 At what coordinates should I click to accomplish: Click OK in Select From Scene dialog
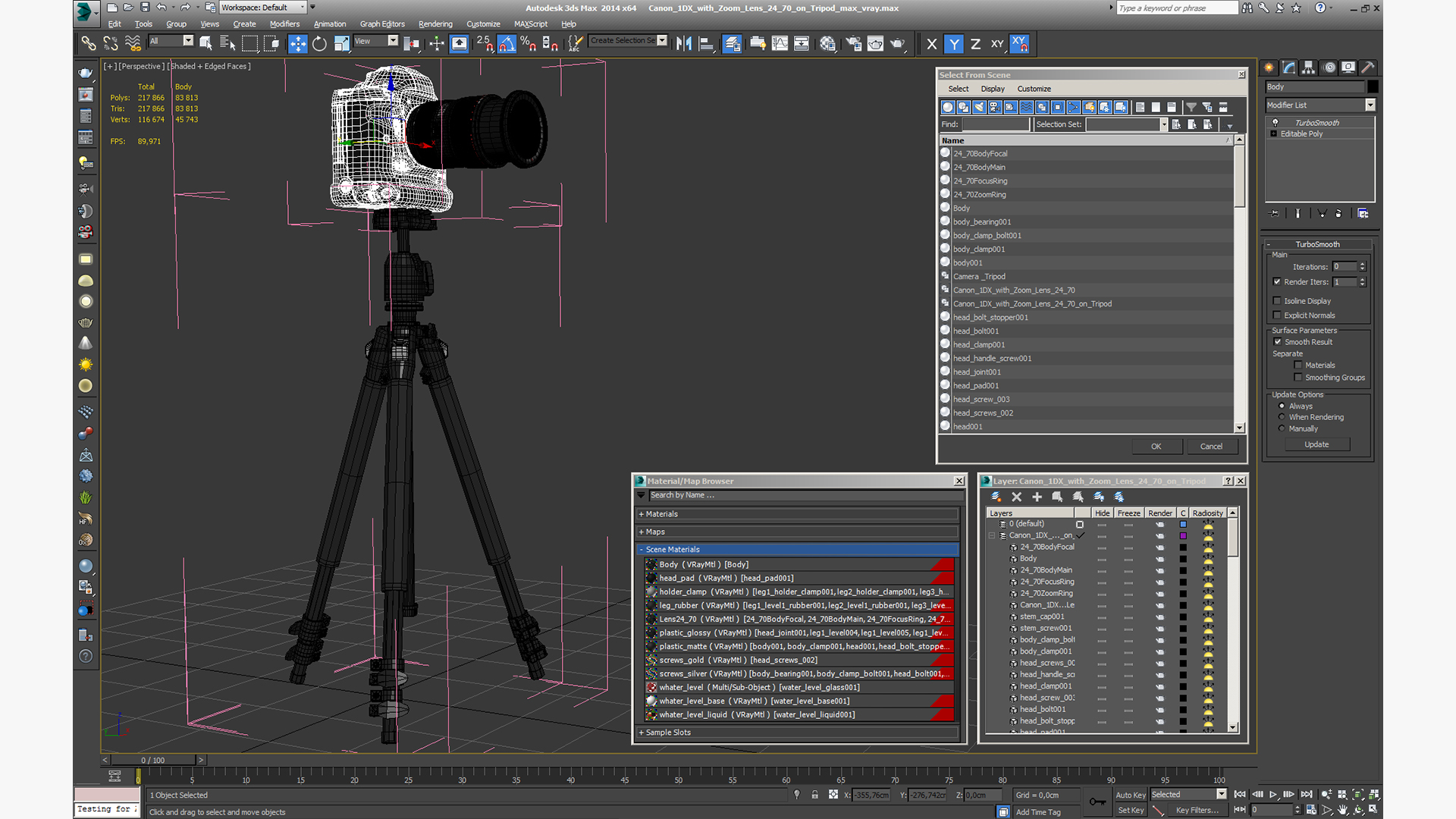1156,447
